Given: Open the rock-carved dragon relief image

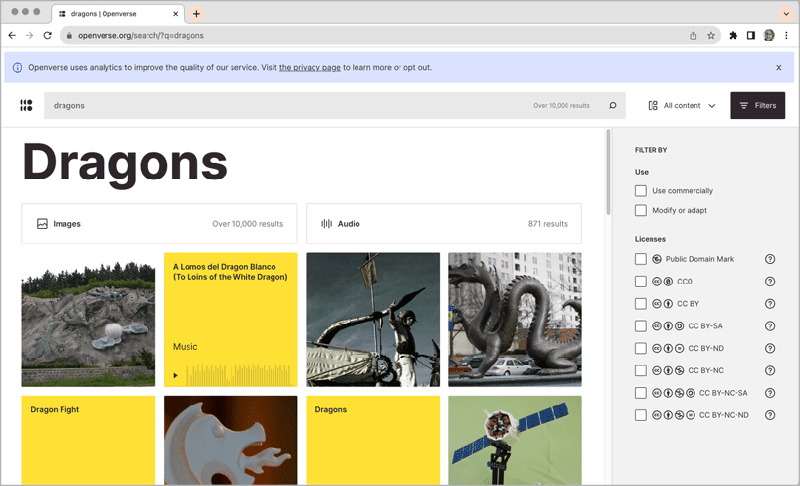Looking at the screenshot, I should click(88, 319).
